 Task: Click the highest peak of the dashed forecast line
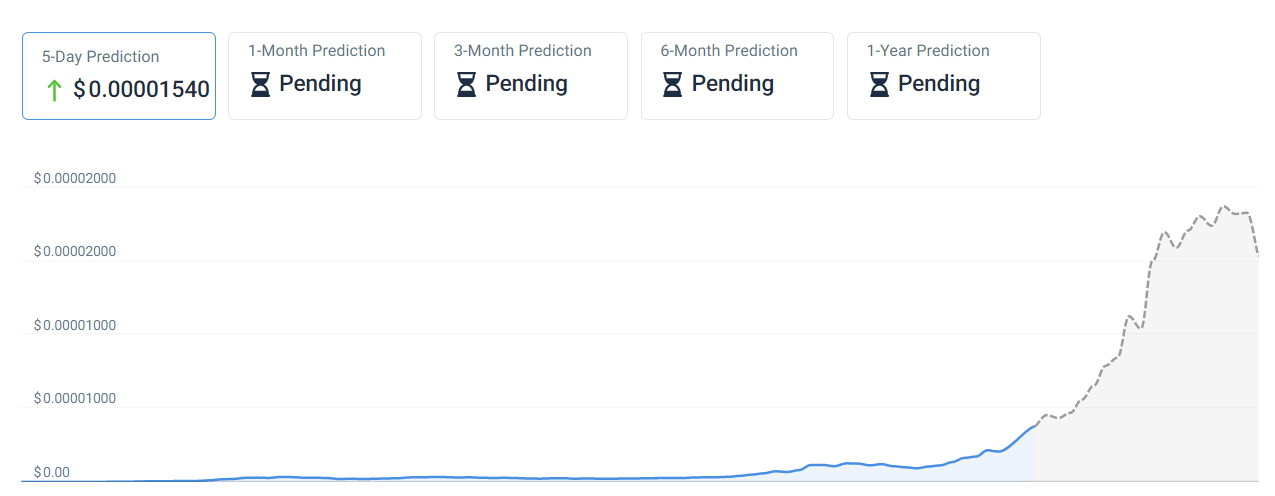[1223, 207]
